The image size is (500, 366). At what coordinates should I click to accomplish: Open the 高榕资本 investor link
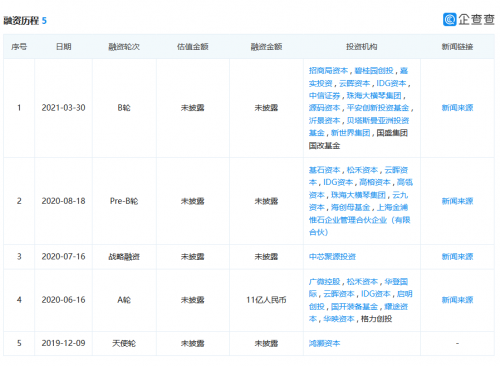[x=375, y=183]
